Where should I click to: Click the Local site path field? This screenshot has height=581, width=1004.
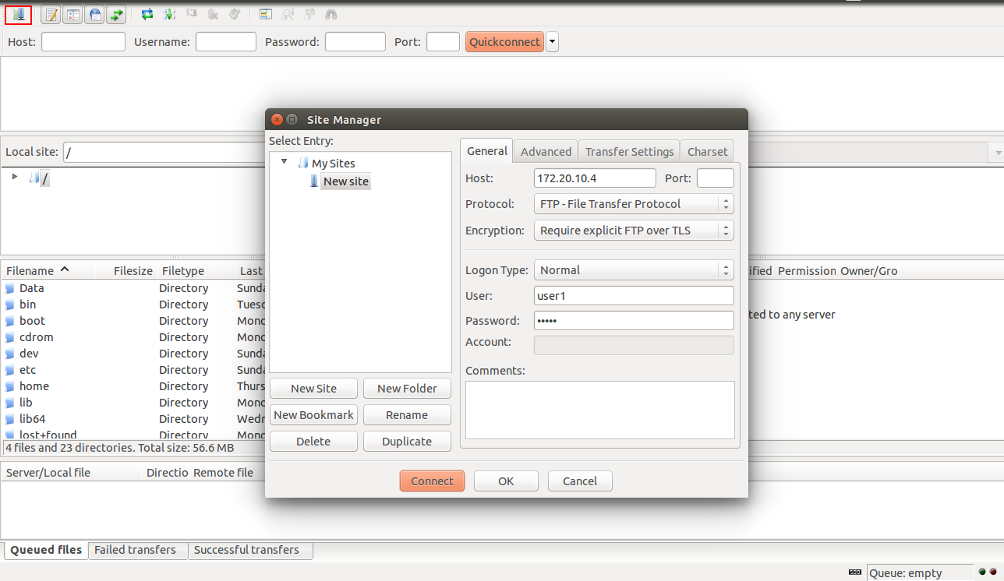(x=165, y=152)
